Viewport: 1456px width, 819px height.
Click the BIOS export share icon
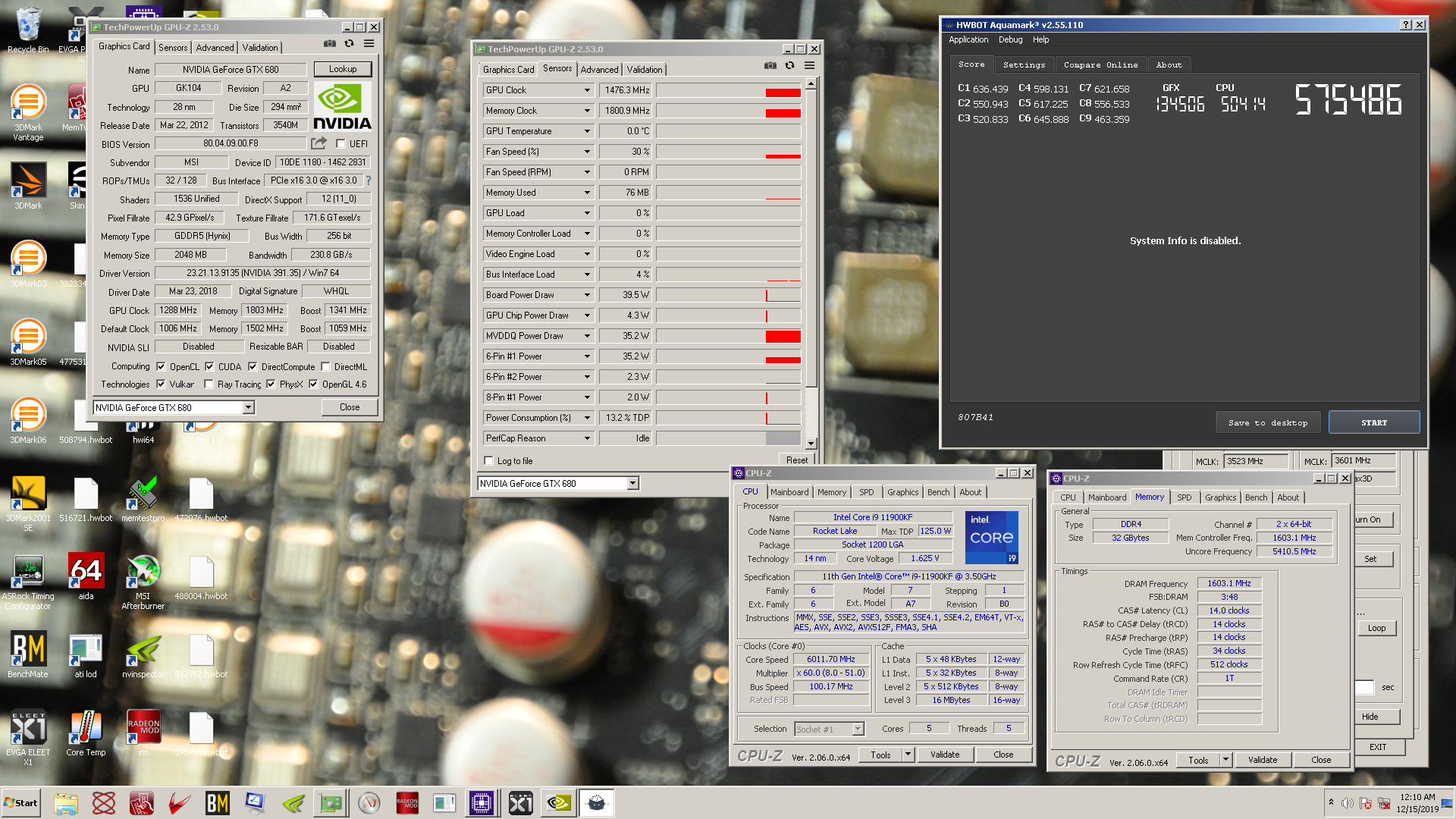[318, 143]
